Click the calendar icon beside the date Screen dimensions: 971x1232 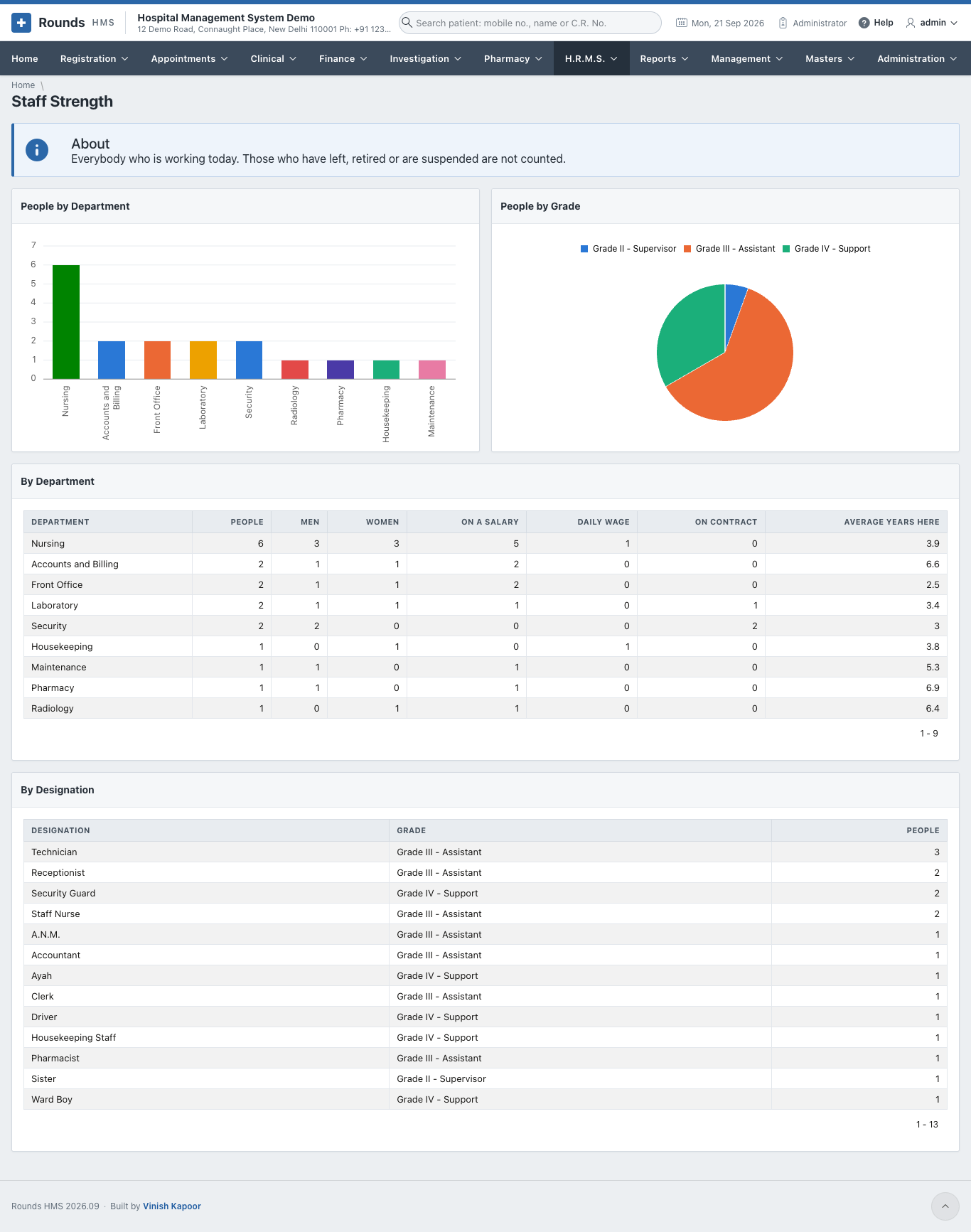coord(681,23)
